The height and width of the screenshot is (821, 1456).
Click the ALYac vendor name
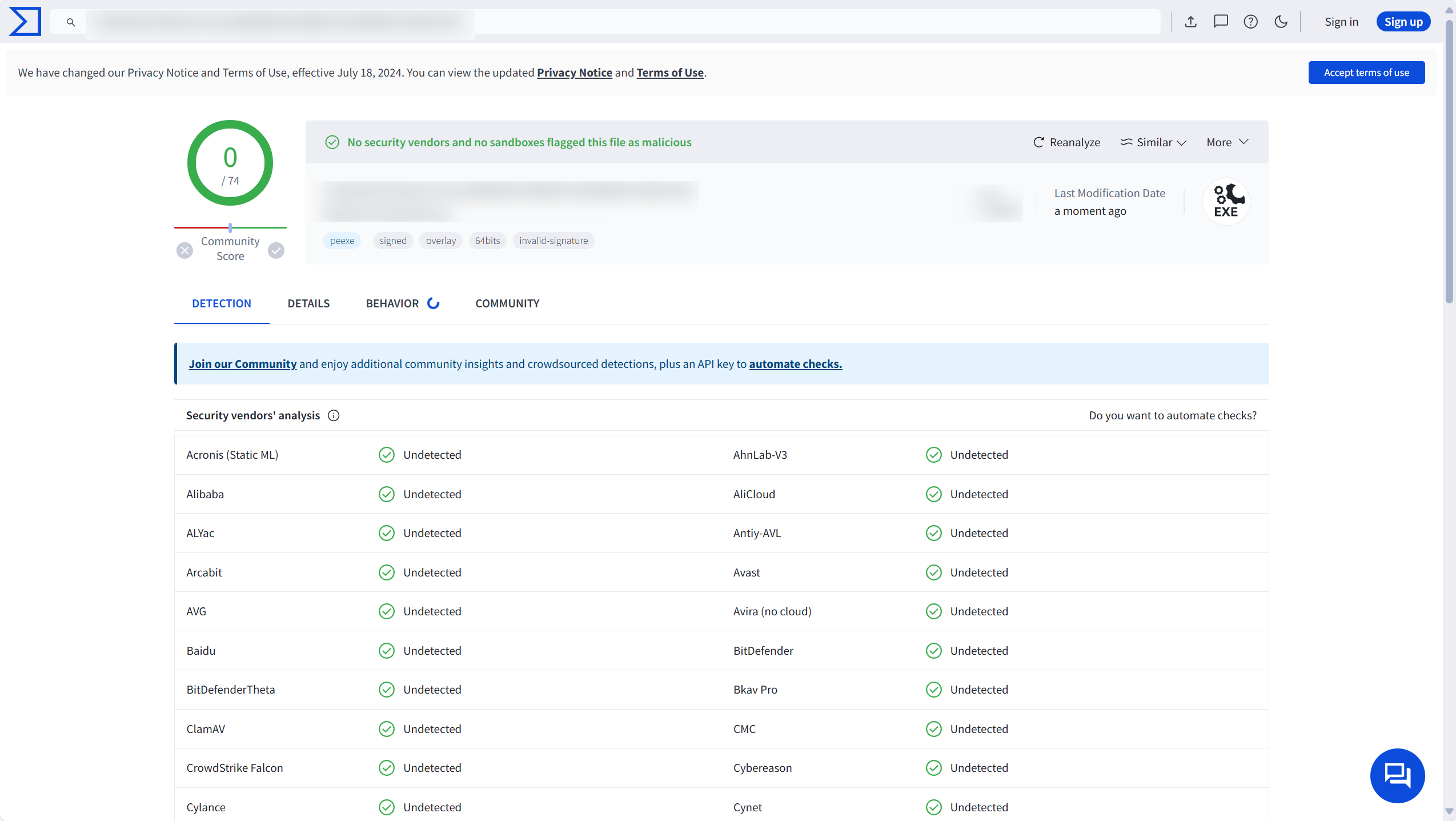click(200, 533)
